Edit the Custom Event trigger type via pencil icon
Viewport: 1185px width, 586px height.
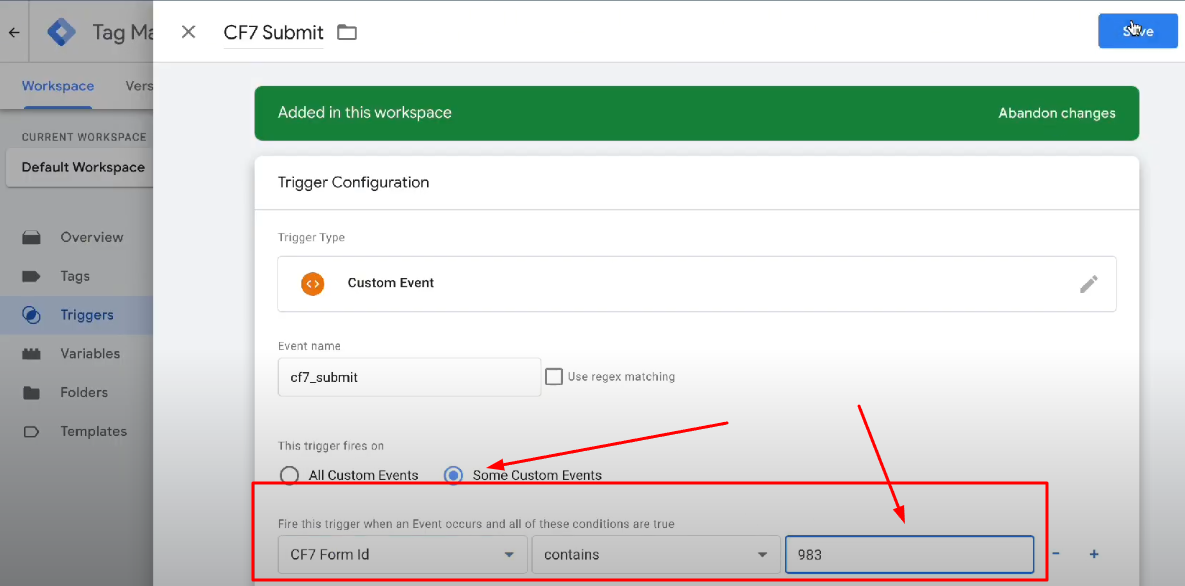1089,284
